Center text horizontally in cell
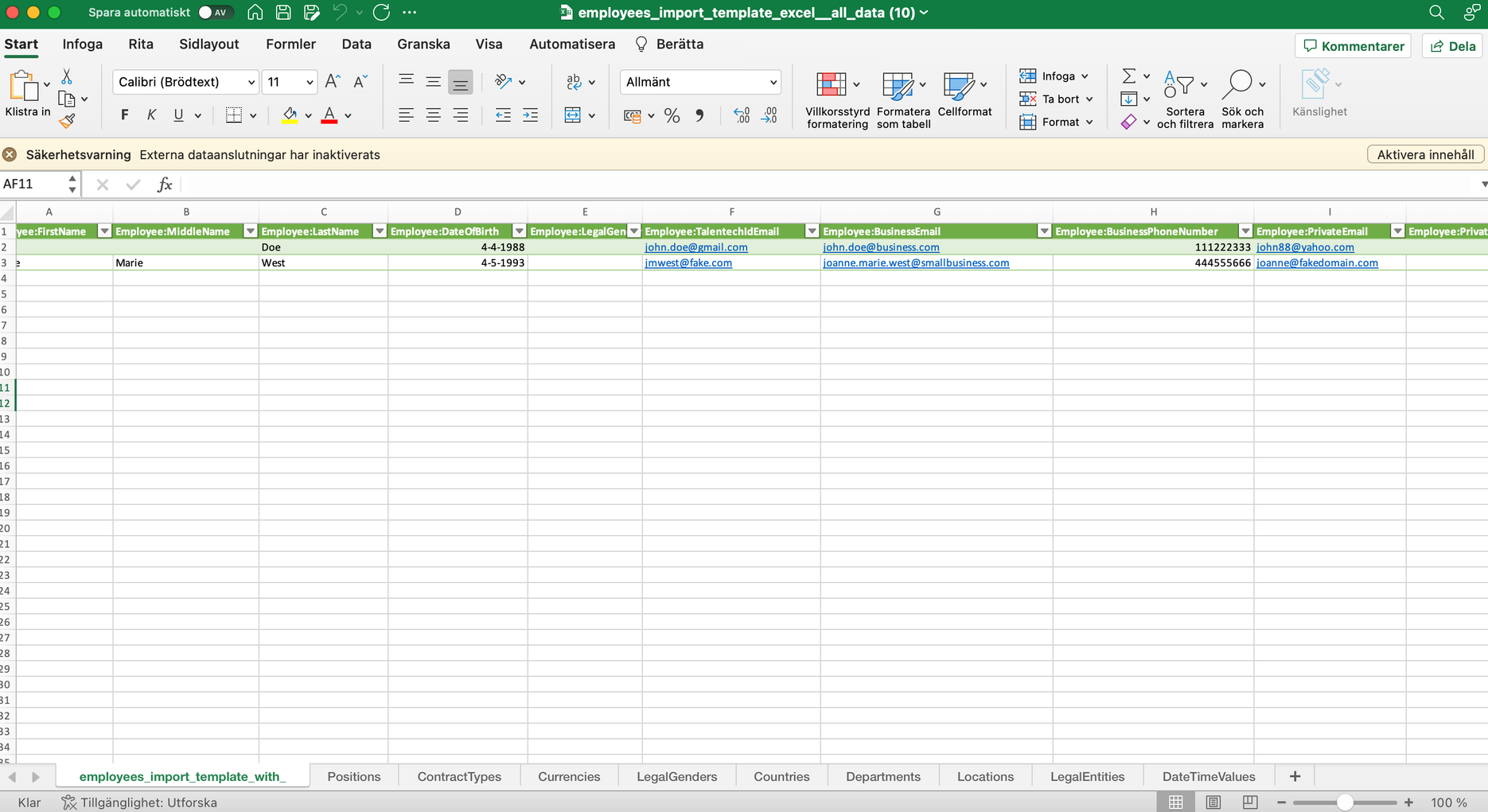Viewport: 1488px width, 812px height. (433, 115)
